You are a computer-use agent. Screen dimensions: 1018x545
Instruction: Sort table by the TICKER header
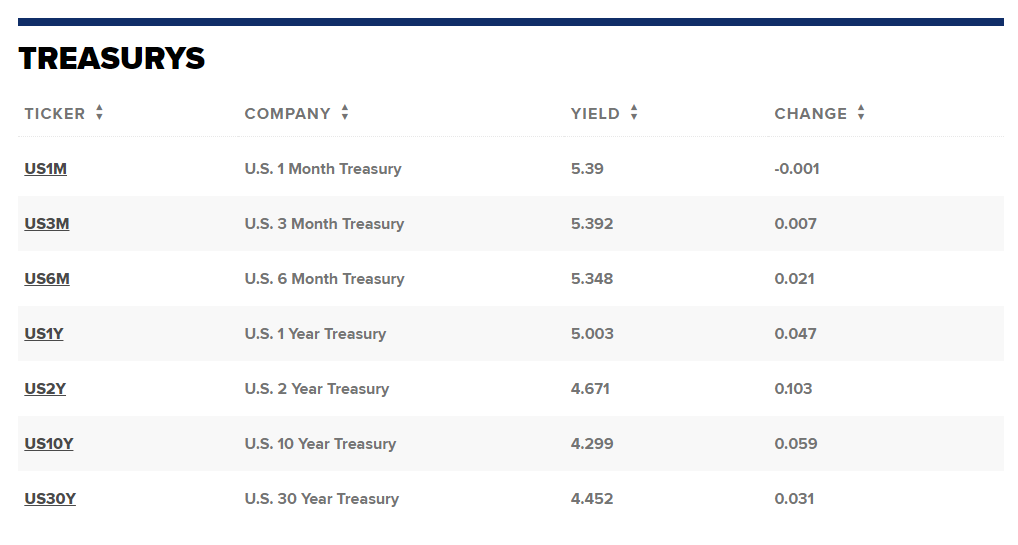[55, 113]
